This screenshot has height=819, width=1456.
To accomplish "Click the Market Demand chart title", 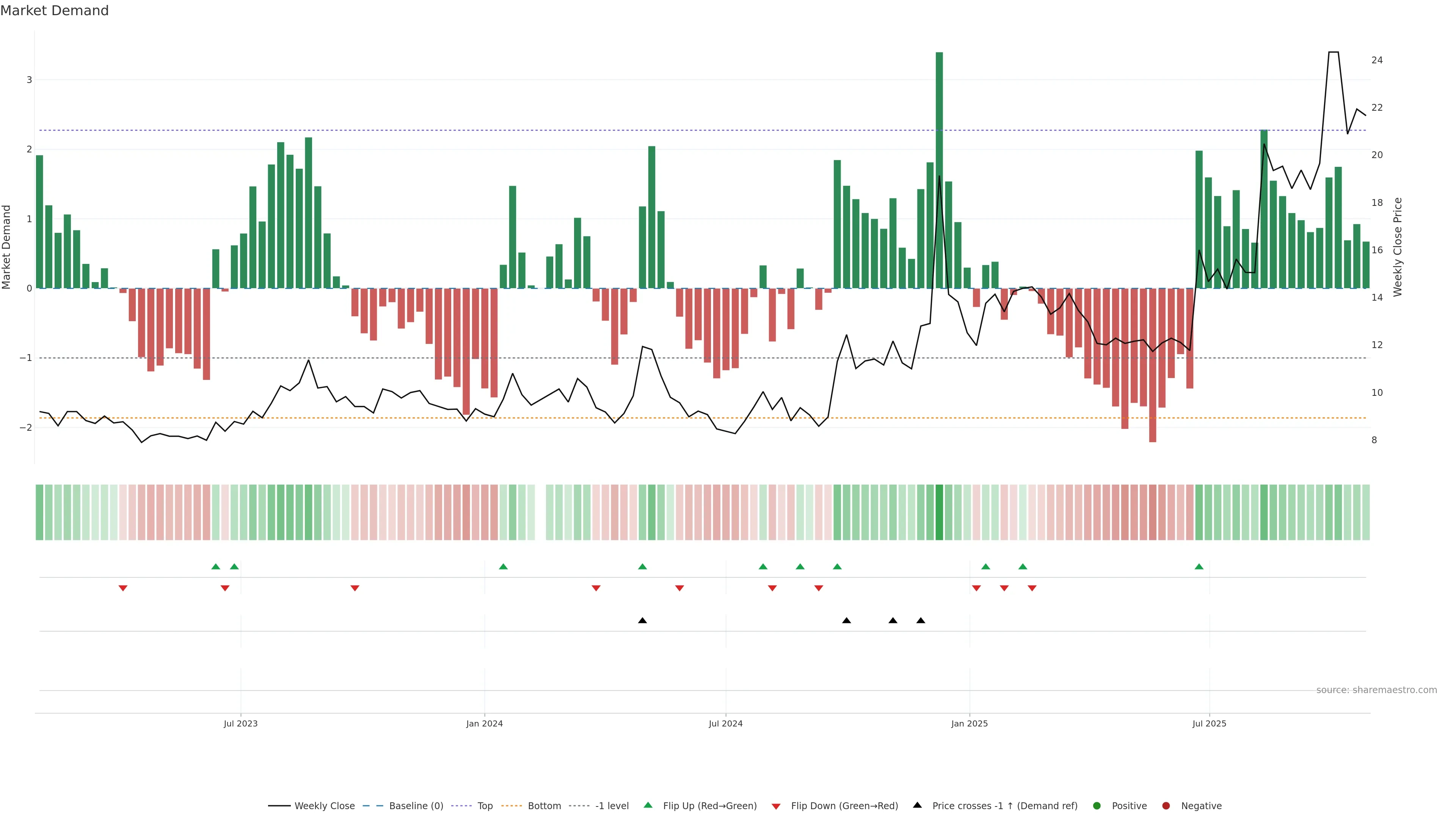I will [54, 11].
